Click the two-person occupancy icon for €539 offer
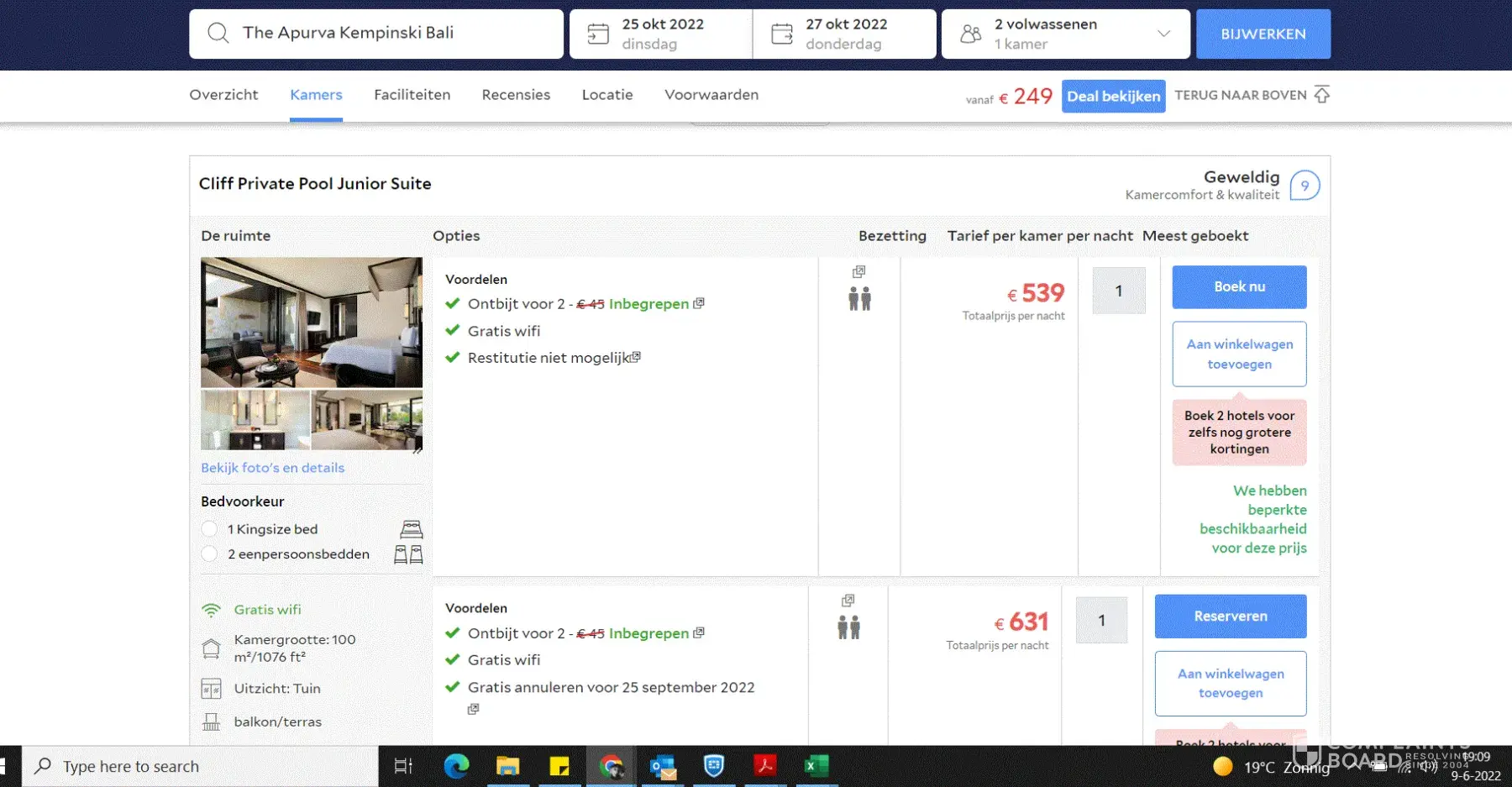This screenshot has width=1512, height=787. (x=859, y=298)
